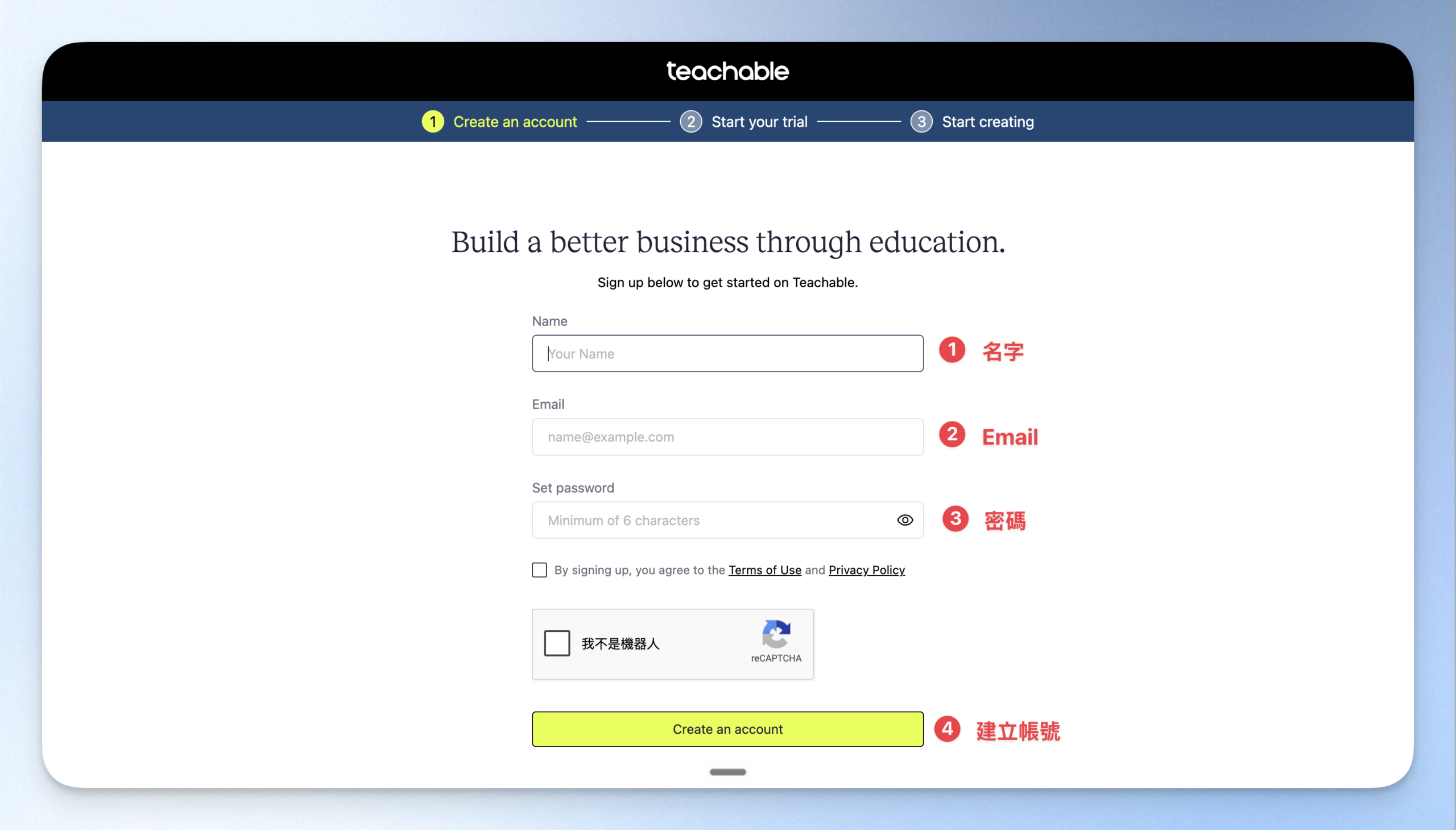The width and height of the screenshot is (1456, 830).
Task: Focus the Your Name input field
Action: (727, 353)
